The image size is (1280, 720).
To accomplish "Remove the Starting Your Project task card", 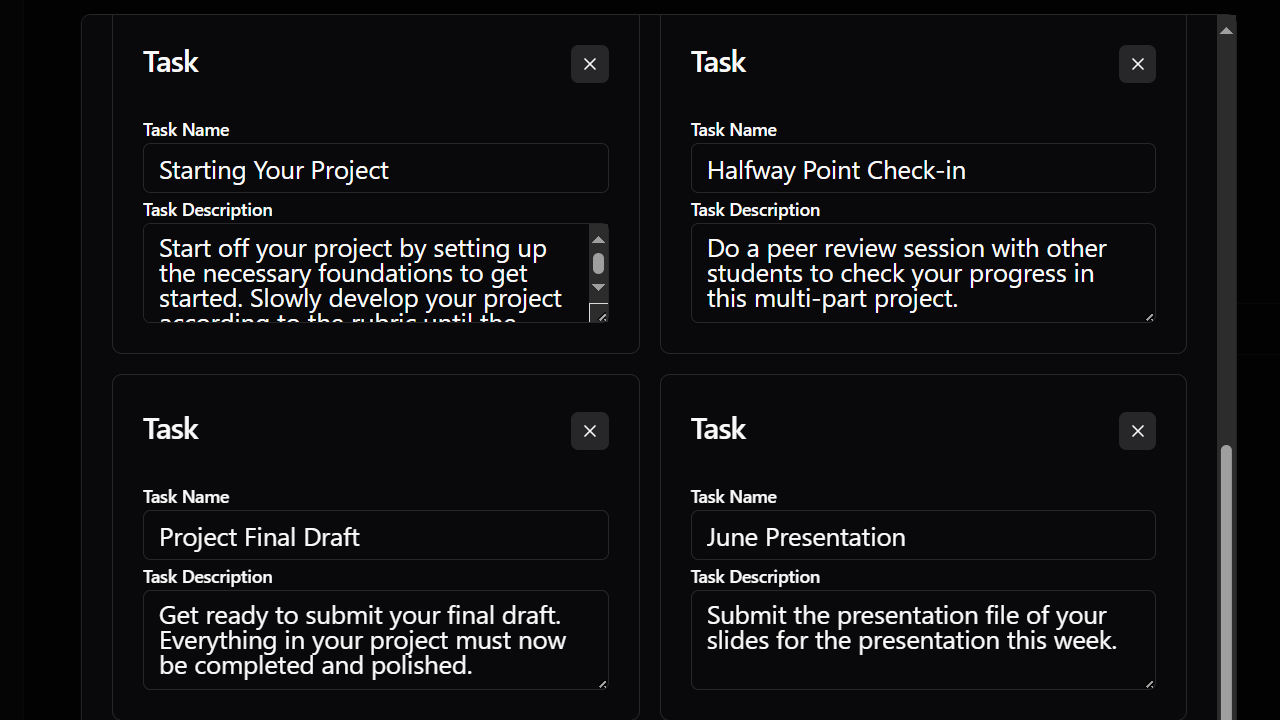I will click(x=590, y=64).
